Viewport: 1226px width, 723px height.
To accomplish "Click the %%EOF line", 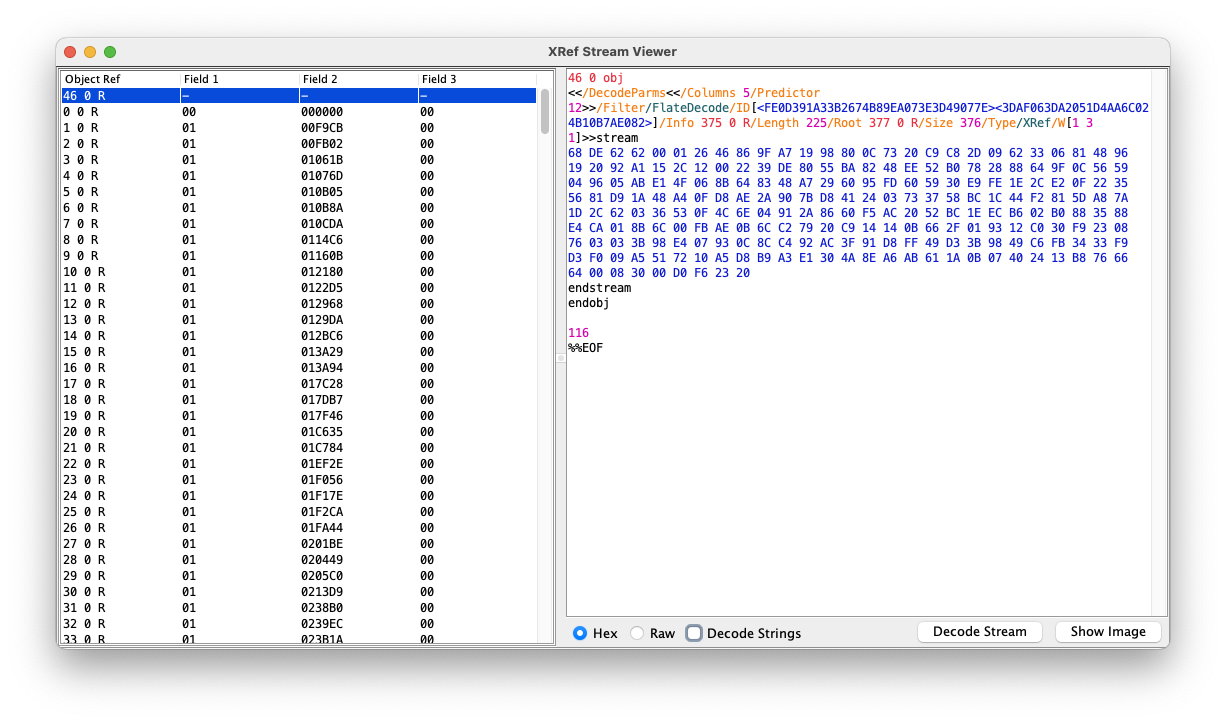I will tap(585, 348).
